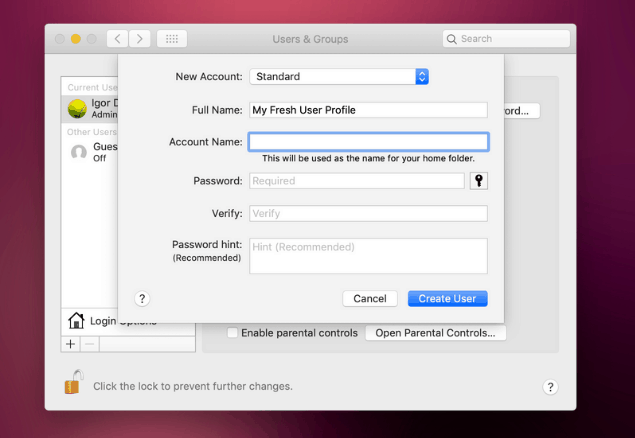Click into the Account Name field

point(368,142)
